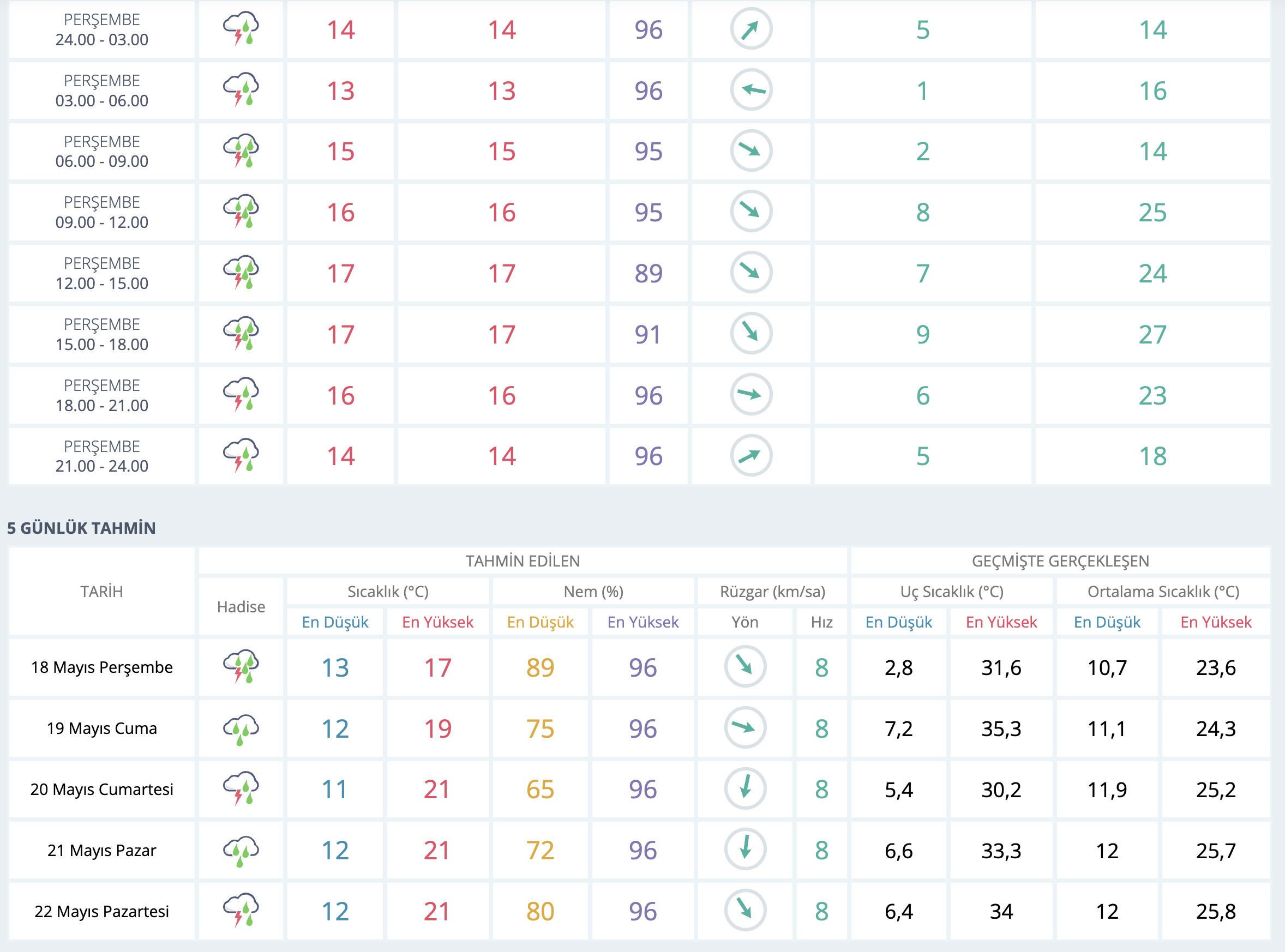Click wind arrow in Perşembe 21.00 - 24.00 row

point(751,456)
